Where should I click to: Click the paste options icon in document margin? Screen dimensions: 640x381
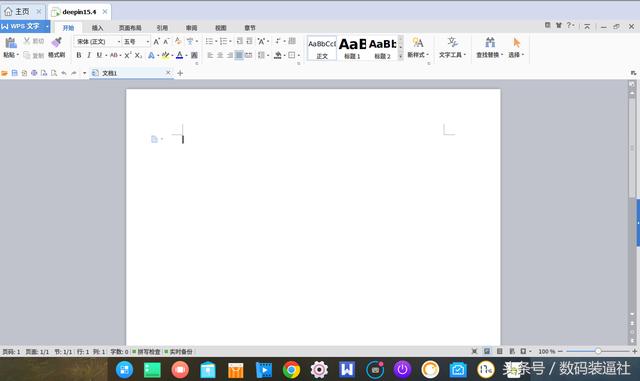(154, 139)
